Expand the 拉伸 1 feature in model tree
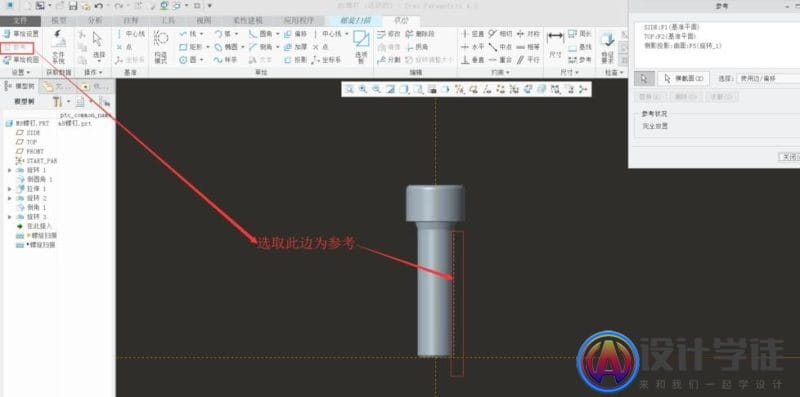The width and height of the screenshot is (800, 397). pos(10,189)
